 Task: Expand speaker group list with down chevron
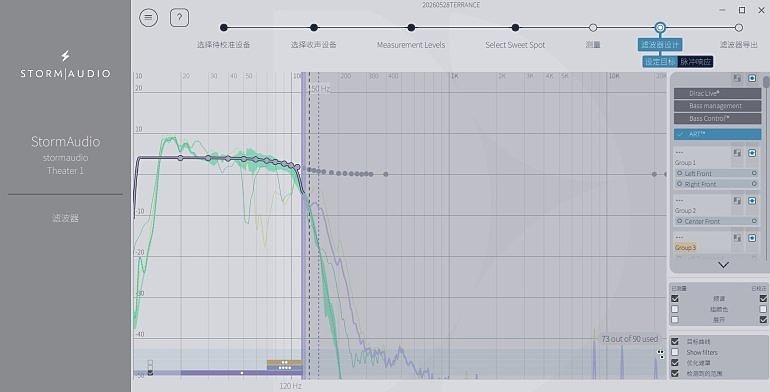coord(723,265)
